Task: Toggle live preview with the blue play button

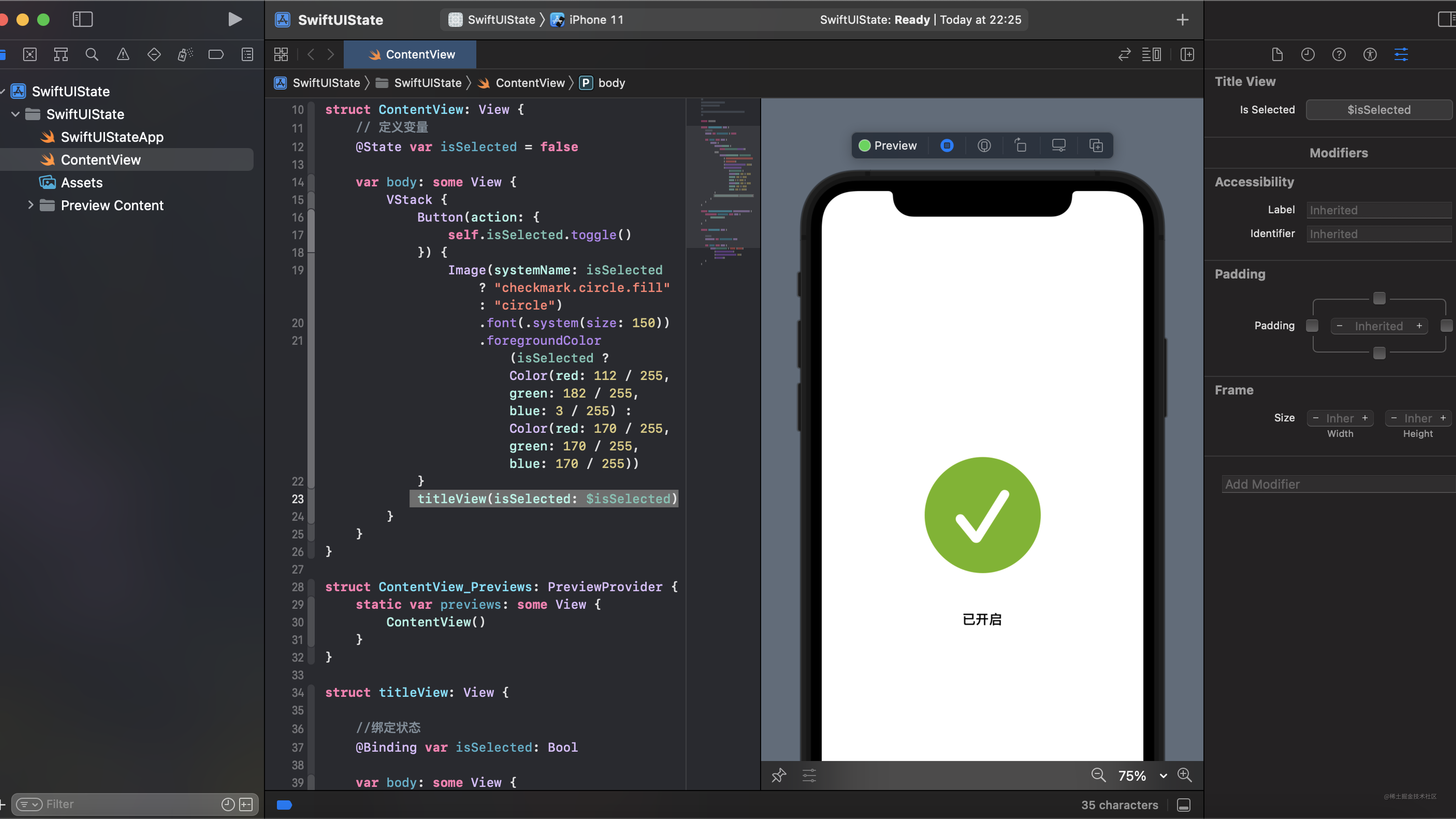Action: click(x=947, y=145)
